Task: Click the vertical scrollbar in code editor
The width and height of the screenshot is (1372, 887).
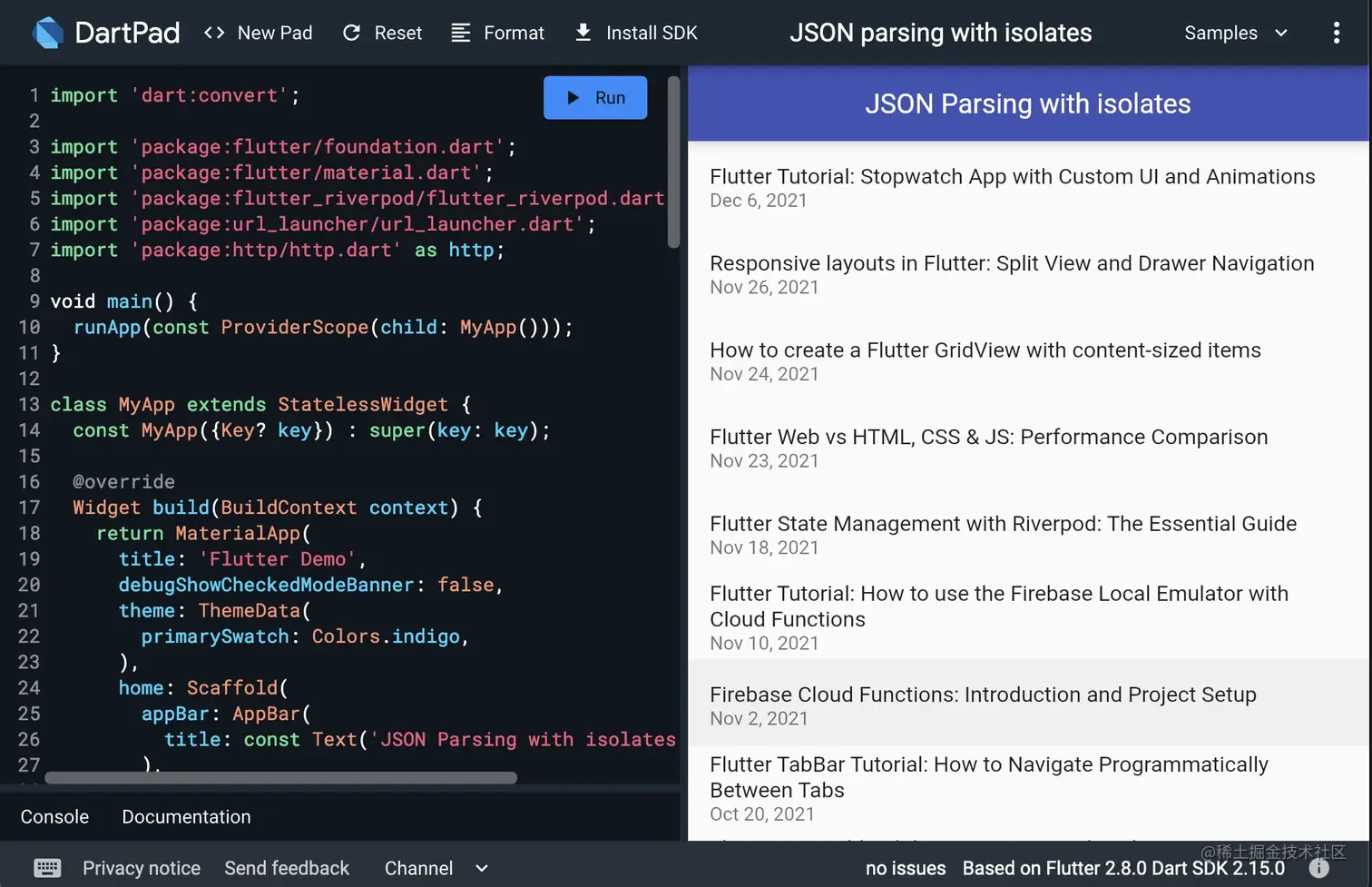Action: point(673,162)
